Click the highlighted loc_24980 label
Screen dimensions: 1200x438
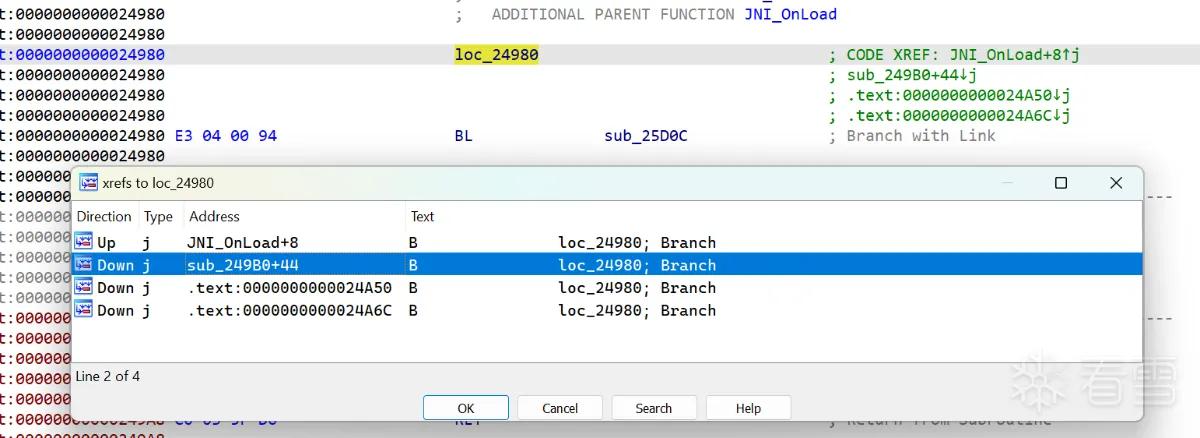[x=496, y=55]
